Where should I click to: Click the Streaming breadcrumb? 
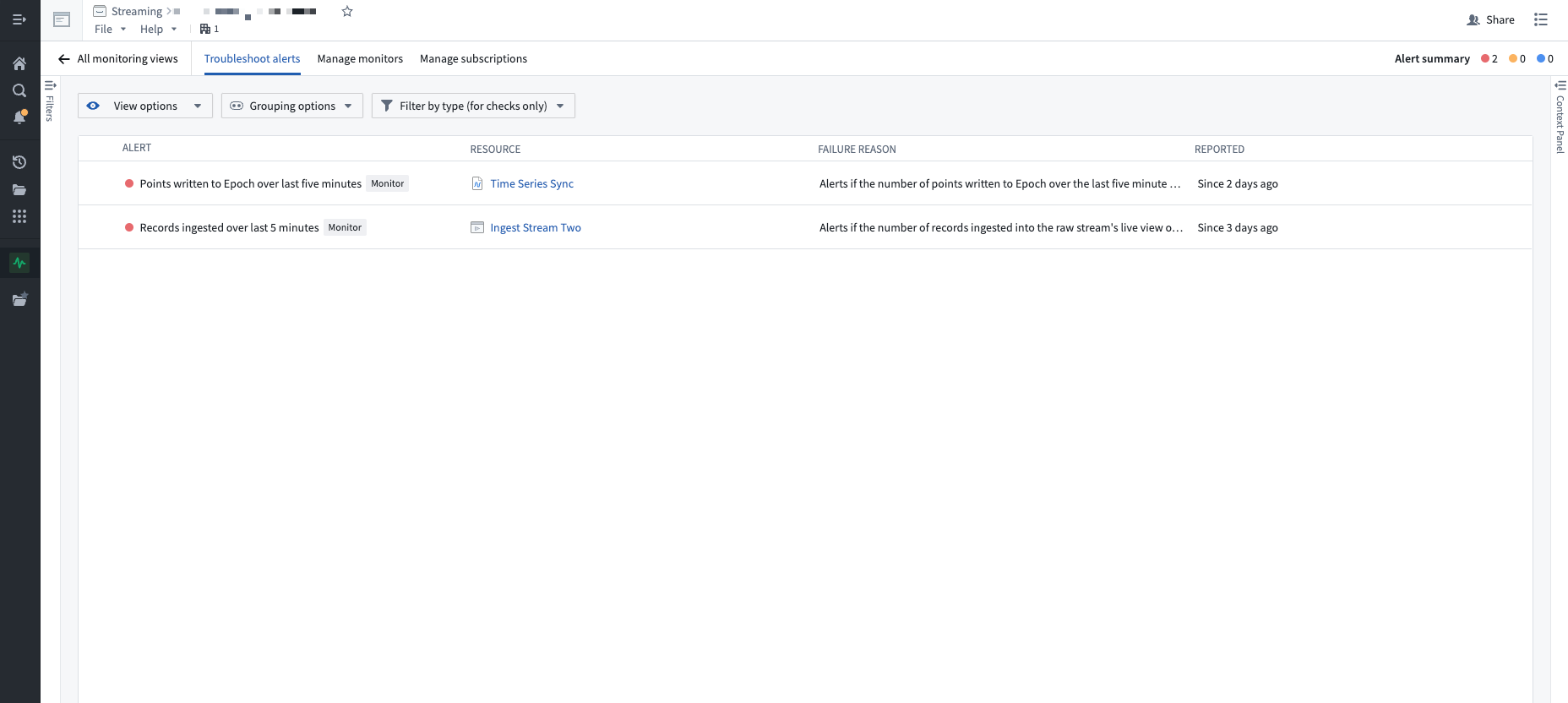137,11
